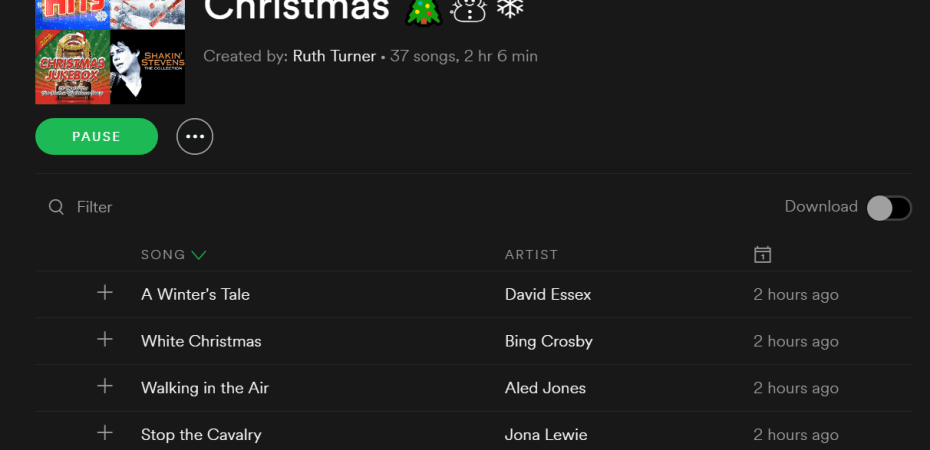Save Stop the Cavalry with plus icon
The height and width of the screenshot is (450, 930).
point(105,433)
